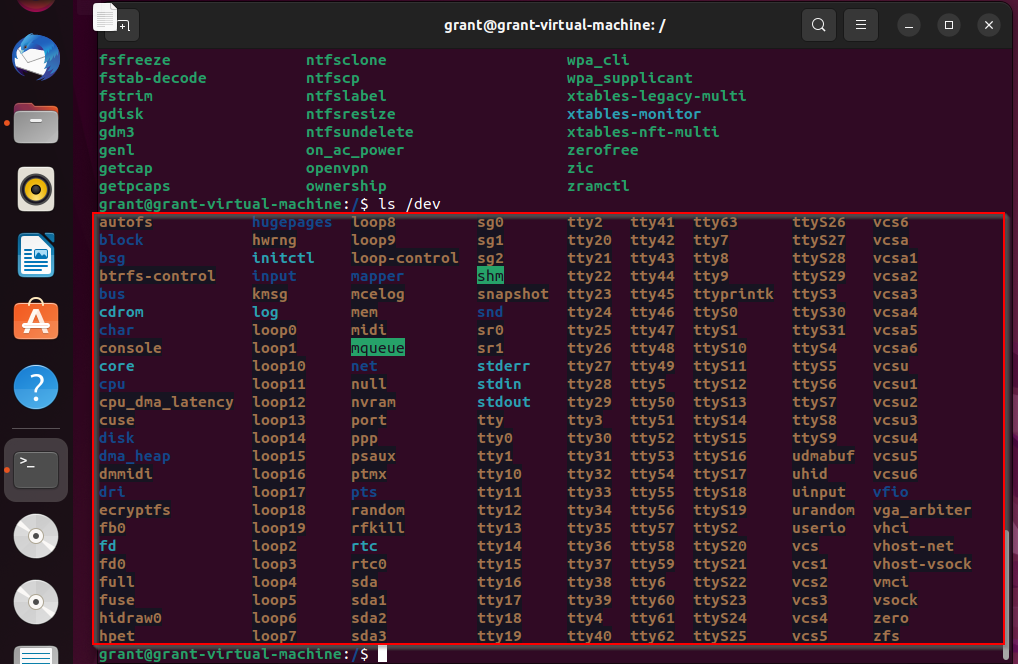The width and height of the screenshot is (1018, 664).
Task: Open the lower disc drive icon in the dock
Action: pyautogui.click(x=36, y=602)
